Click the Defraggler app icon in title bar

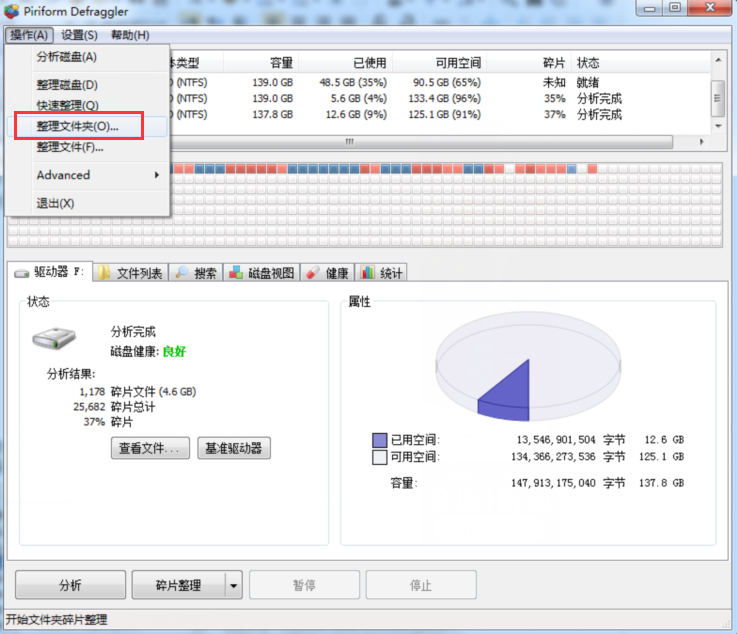coord(12,11)
